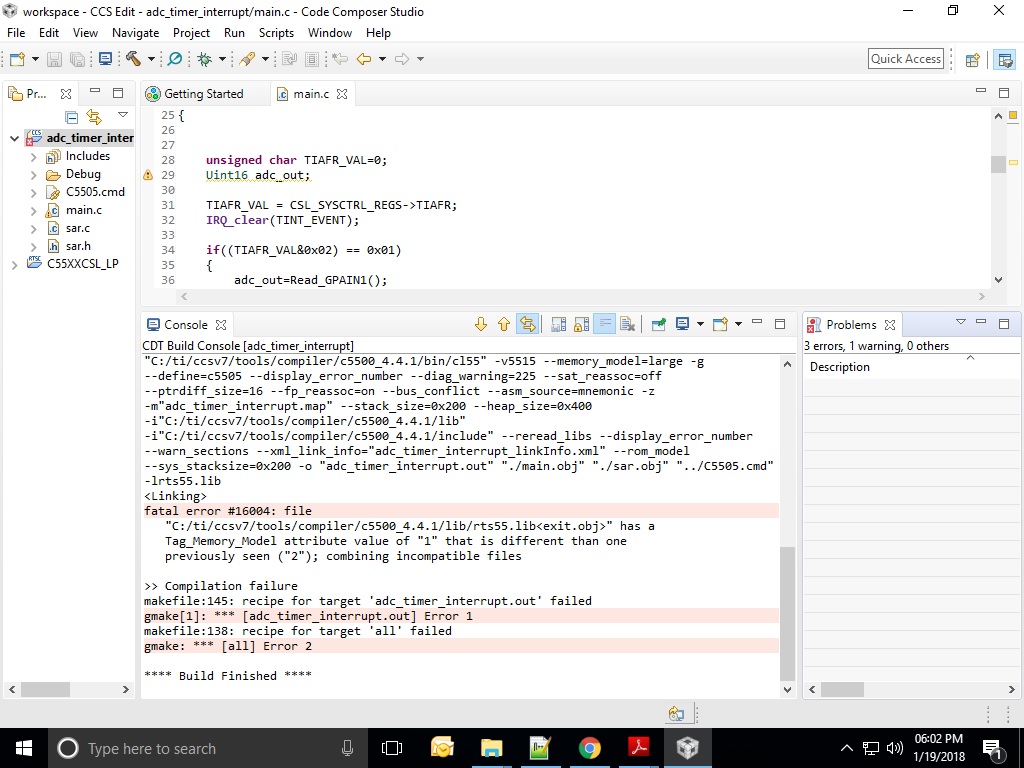Build project with the hammer icon
Screen dimensions: 1024x768
134,59
